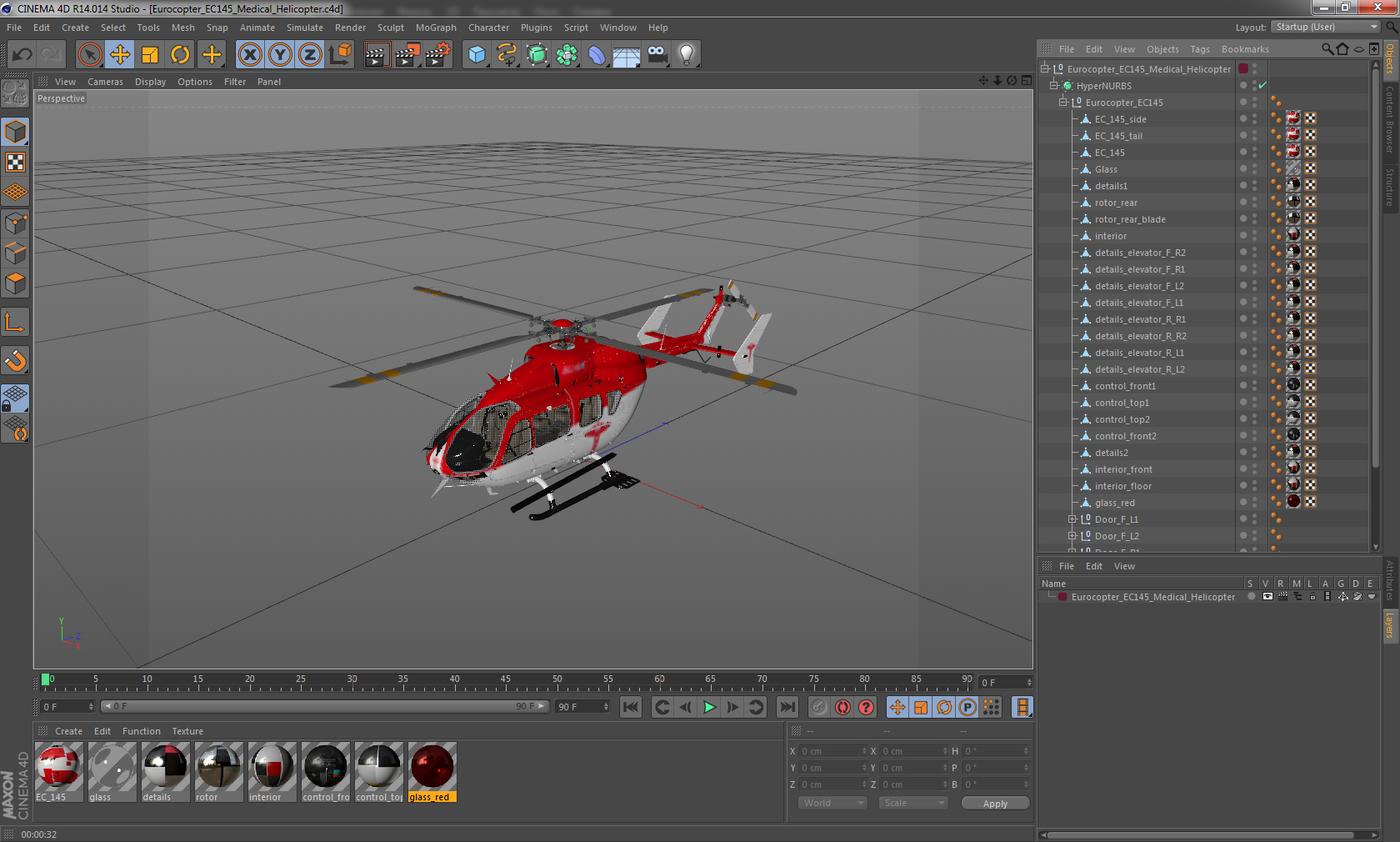Play the animation forward

709,707
